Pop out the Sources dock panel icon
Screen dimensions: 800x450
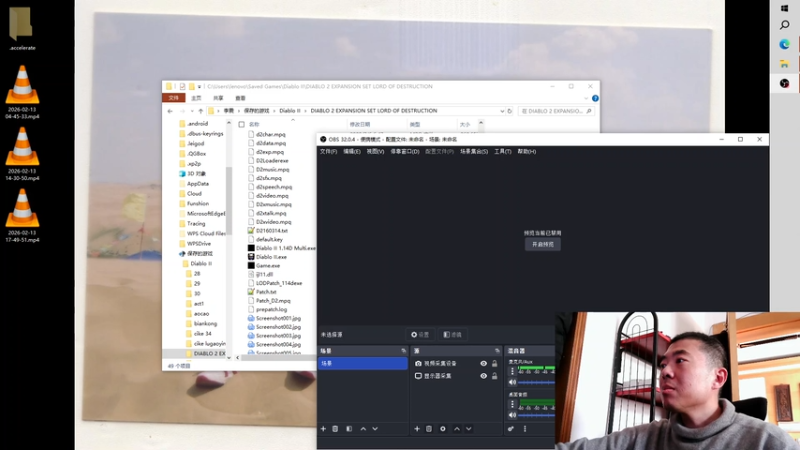coord(497,351)
